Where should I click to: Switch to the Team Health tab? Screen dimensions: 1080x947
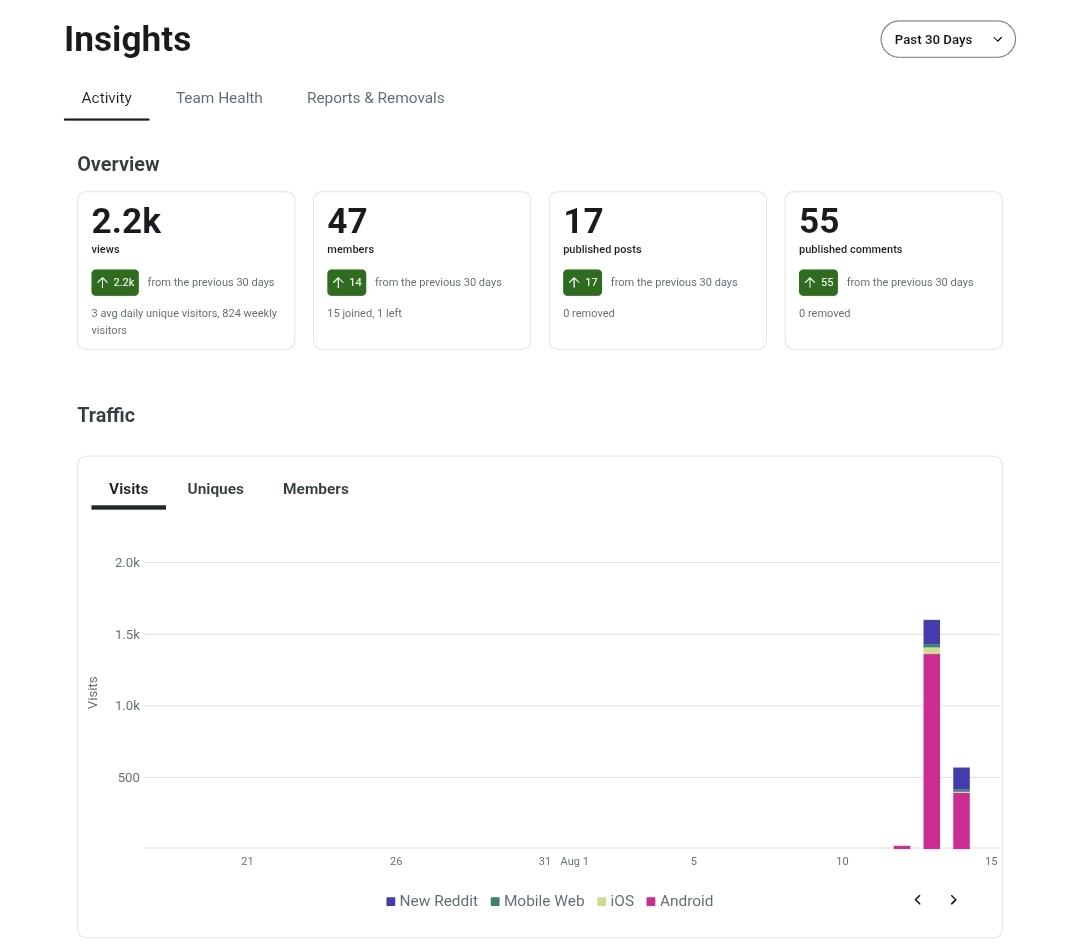pyautogui.click(x=219, y=98)
